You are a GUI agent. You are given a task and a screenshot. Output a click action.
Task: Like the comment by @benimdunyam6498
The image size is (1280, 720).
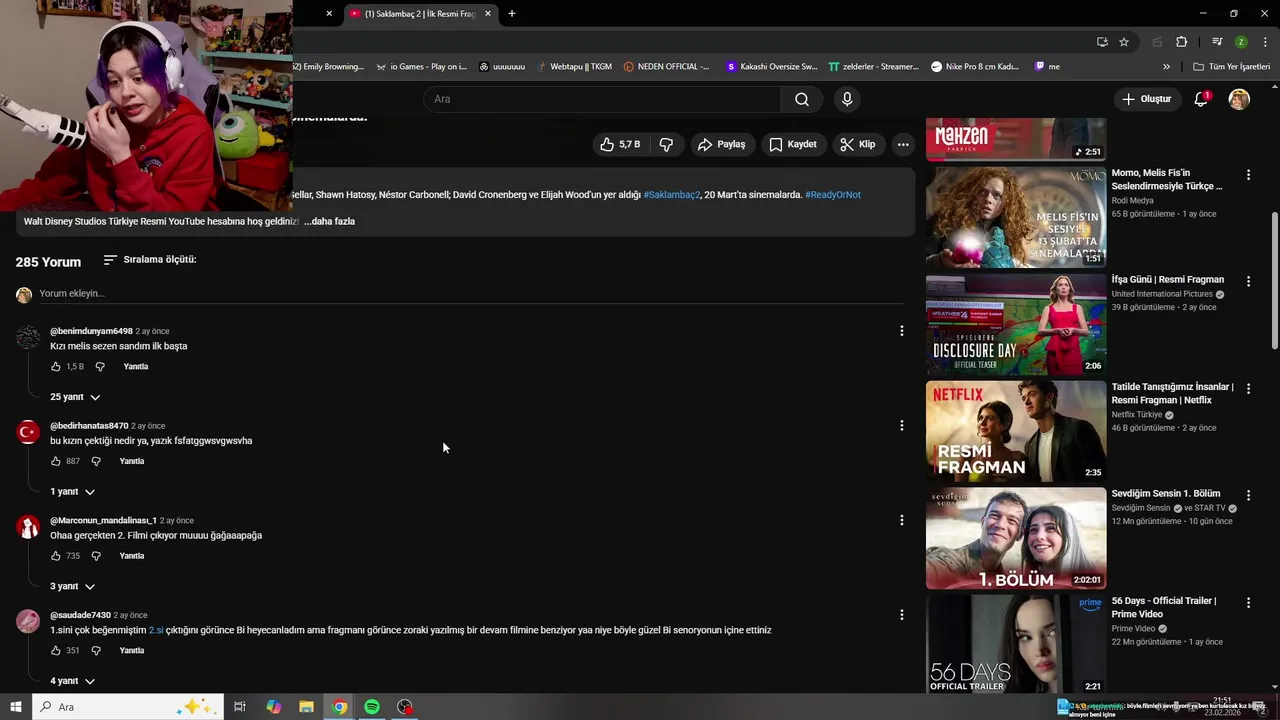56,367
